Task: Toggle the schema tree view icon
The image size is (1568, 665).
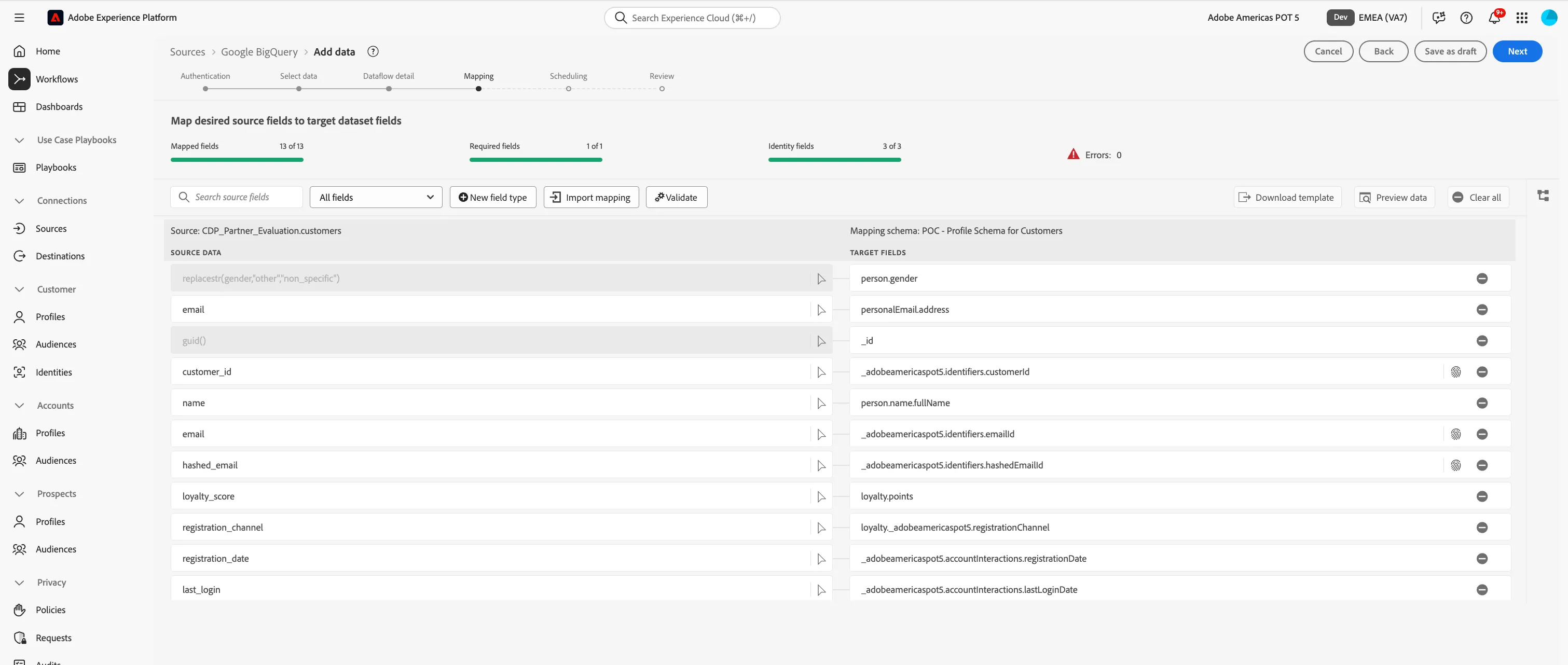Action: tap(1543, 196)
